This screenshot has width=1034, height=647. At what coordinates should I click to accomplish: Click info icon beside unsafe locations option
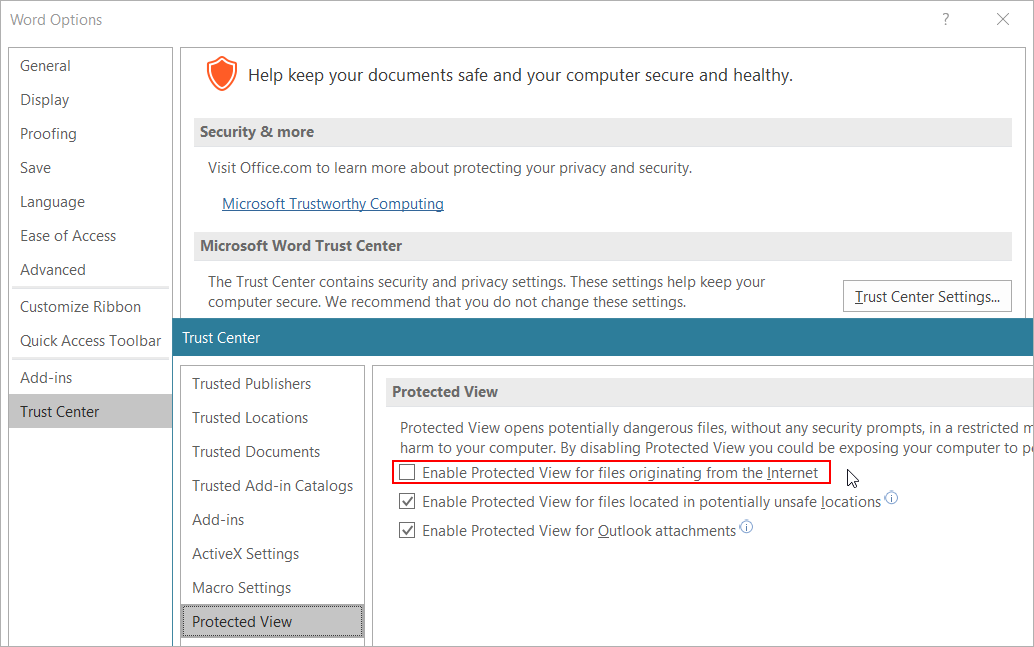[x=891, y=497]
